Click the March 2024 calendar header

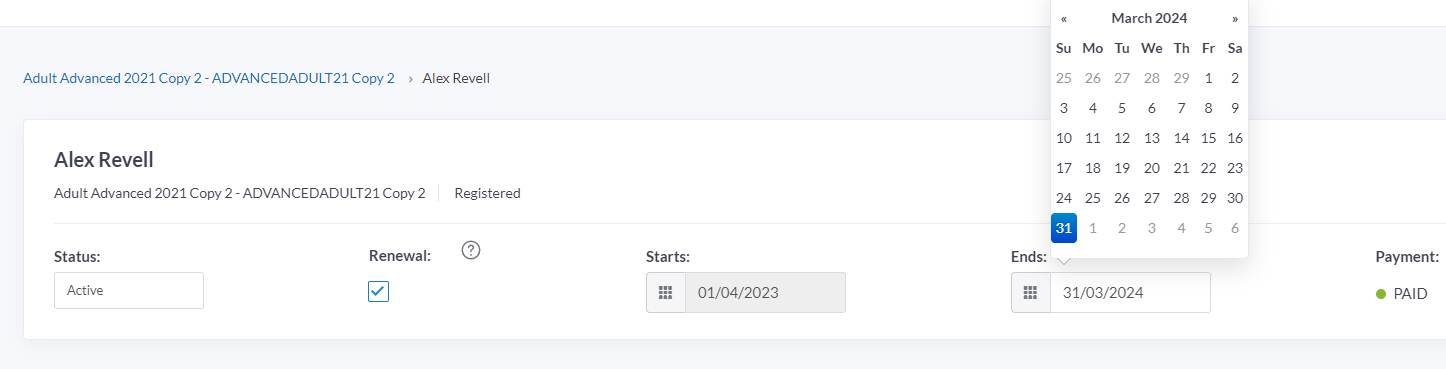pyautogui.click(x=1149, y=18)
